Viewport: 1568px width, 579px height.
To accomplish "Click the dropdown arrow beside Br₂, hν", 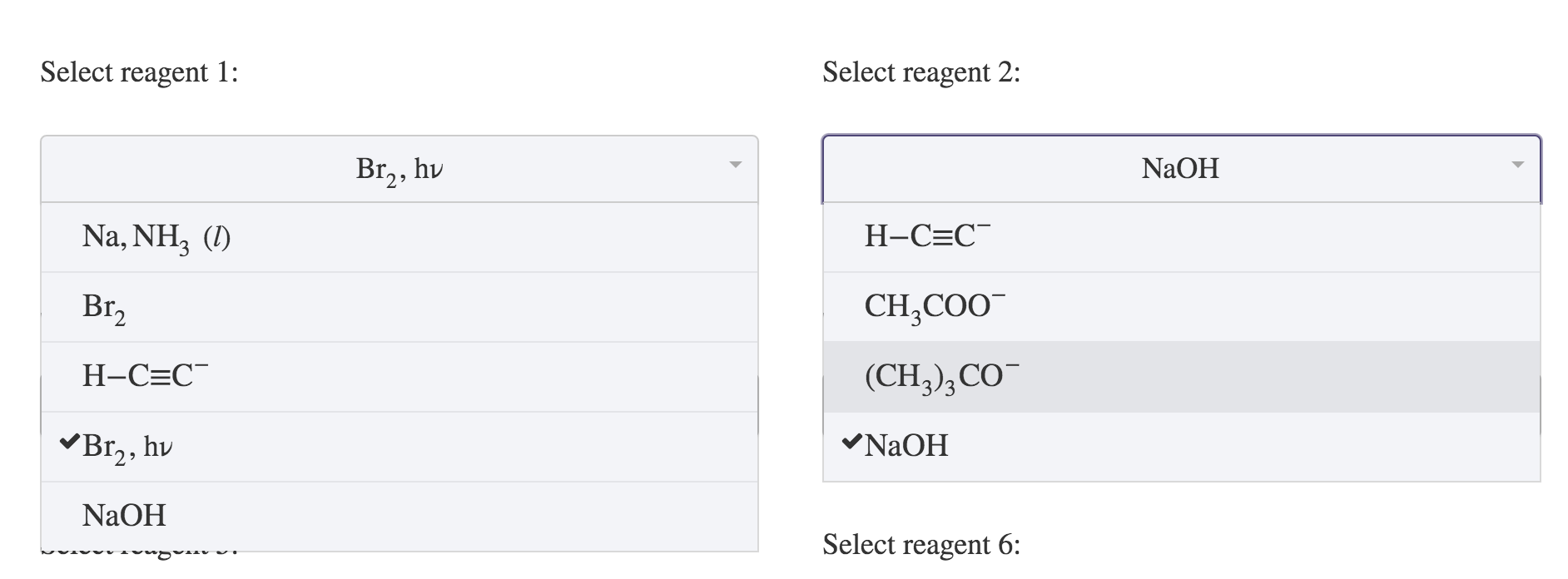I will pos(736,168).
